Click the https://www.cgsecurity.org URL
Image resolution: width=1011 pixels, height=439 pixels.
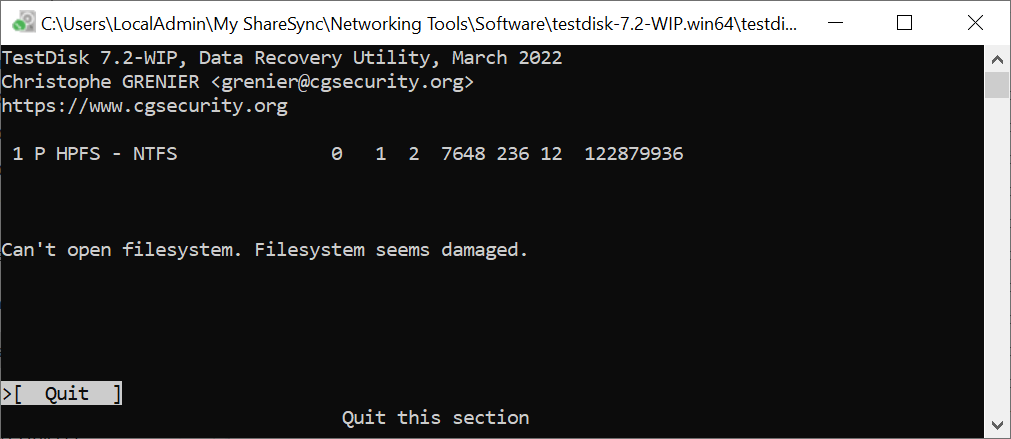(144, 106)
